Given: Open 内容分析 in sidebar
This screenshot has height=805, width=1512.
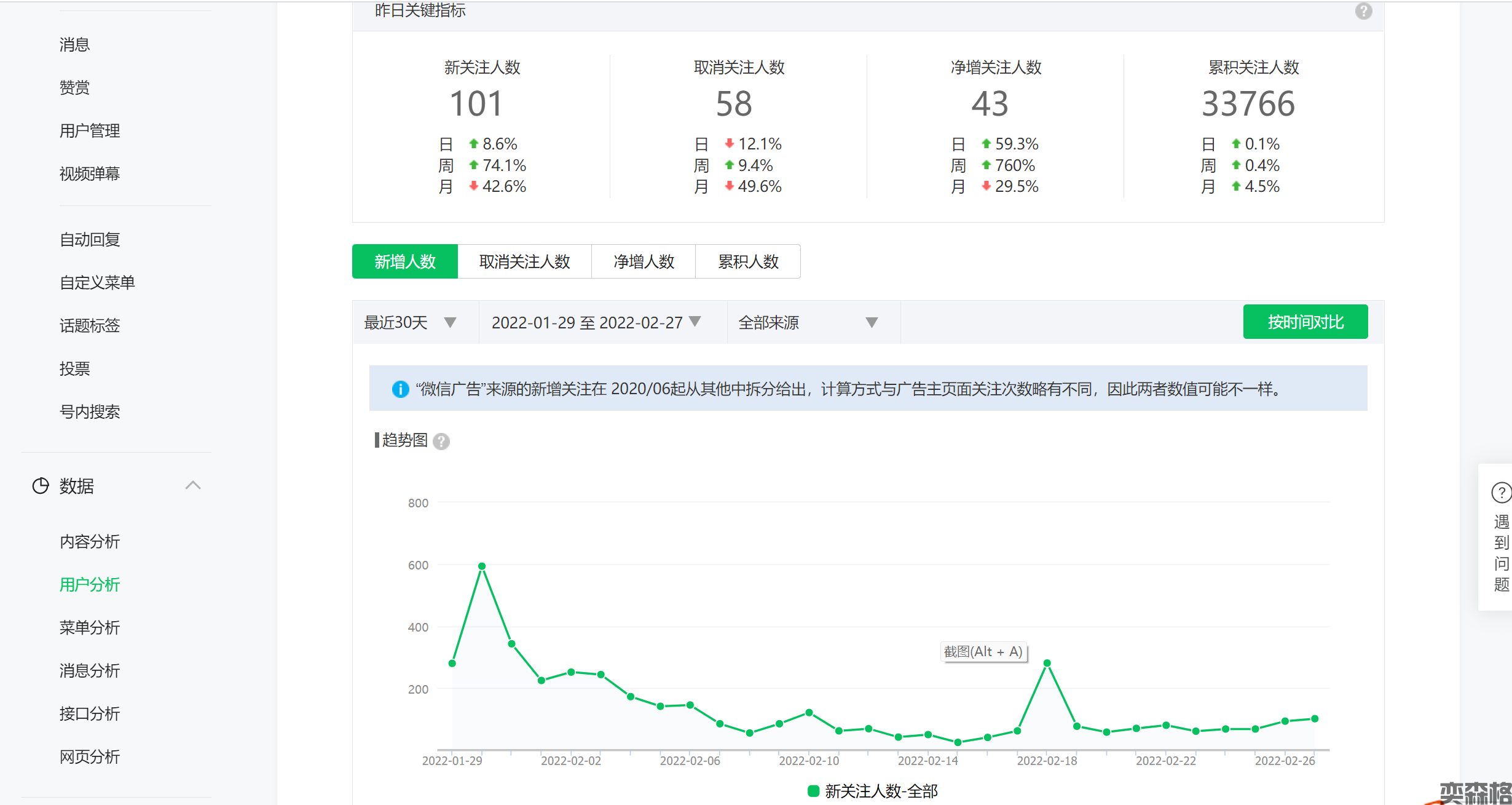Looking at the screenshot, I should pyautogui.click(x=90, y=541).
